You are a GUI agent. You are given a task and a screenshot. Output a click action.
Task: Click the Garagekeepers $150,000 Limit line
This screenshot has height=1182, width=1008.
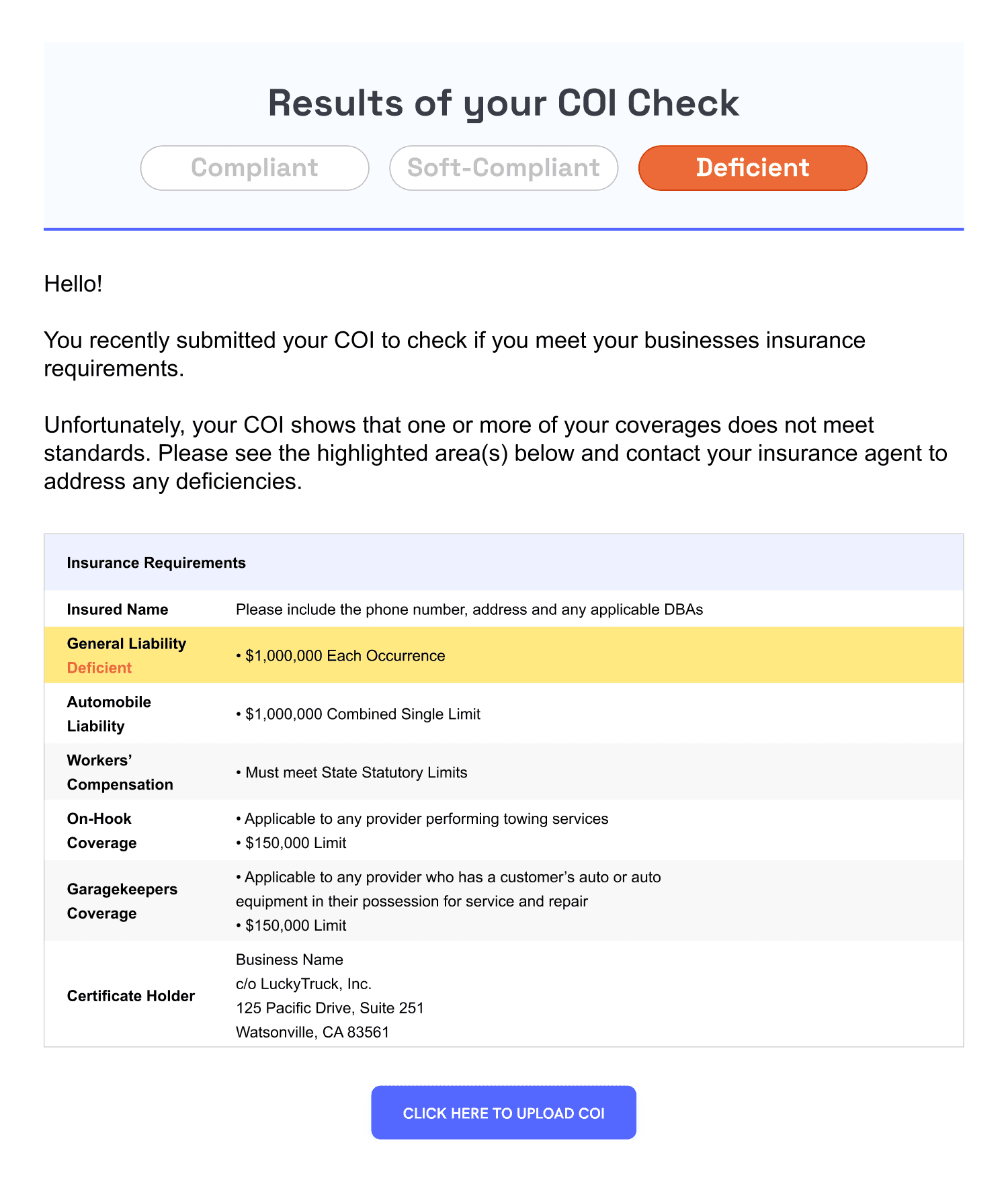pos(291,926)
